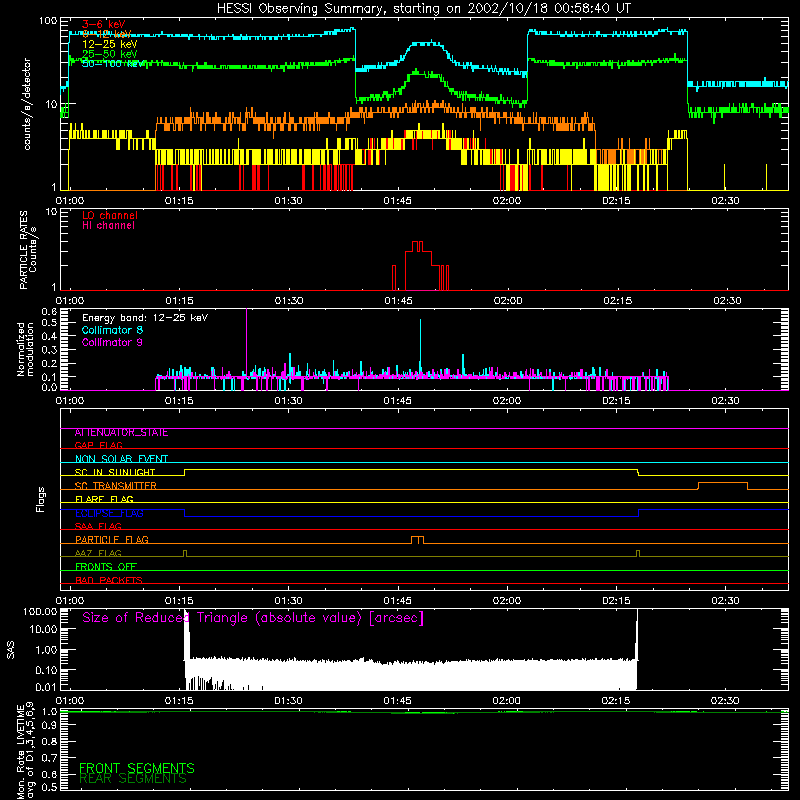Click the ATTENUATOR_STATE flag label
Screen dimensions: 800x800
[121, 433]
